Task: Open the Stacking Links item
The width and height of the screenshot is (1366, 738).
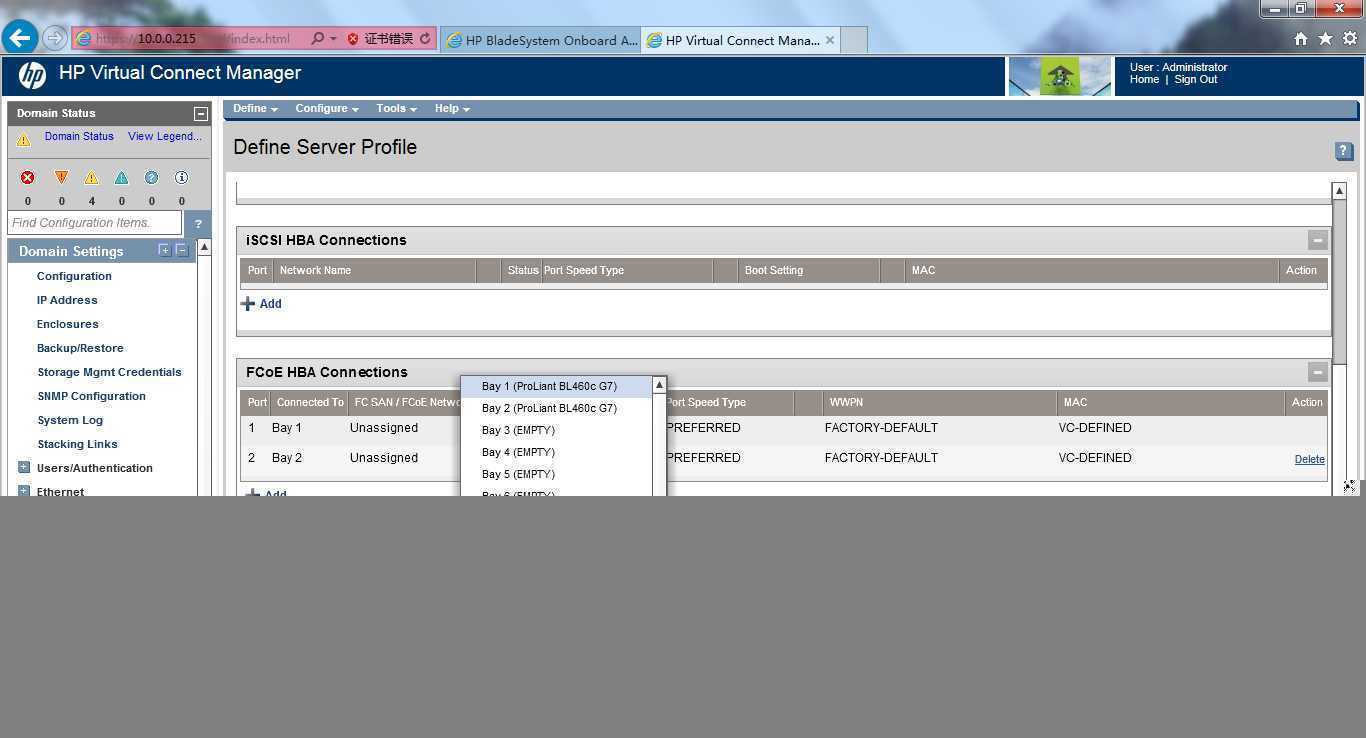Action: pyautogui.click(x=77, y=444)
